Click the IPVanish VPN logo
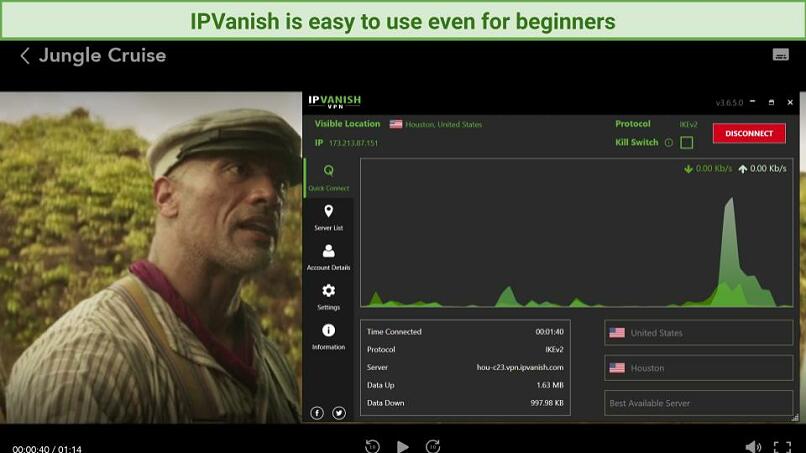 point(335,101)
